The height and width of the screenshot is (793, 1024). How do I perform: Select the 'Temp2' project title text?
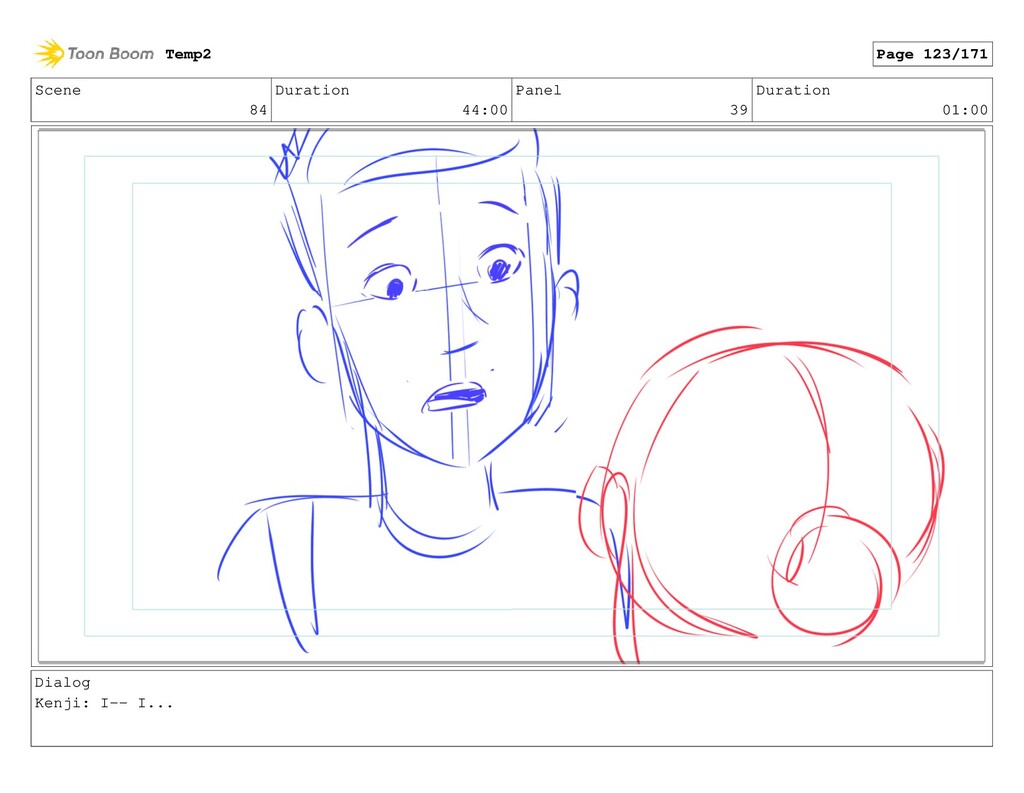(x=188, y=54)
